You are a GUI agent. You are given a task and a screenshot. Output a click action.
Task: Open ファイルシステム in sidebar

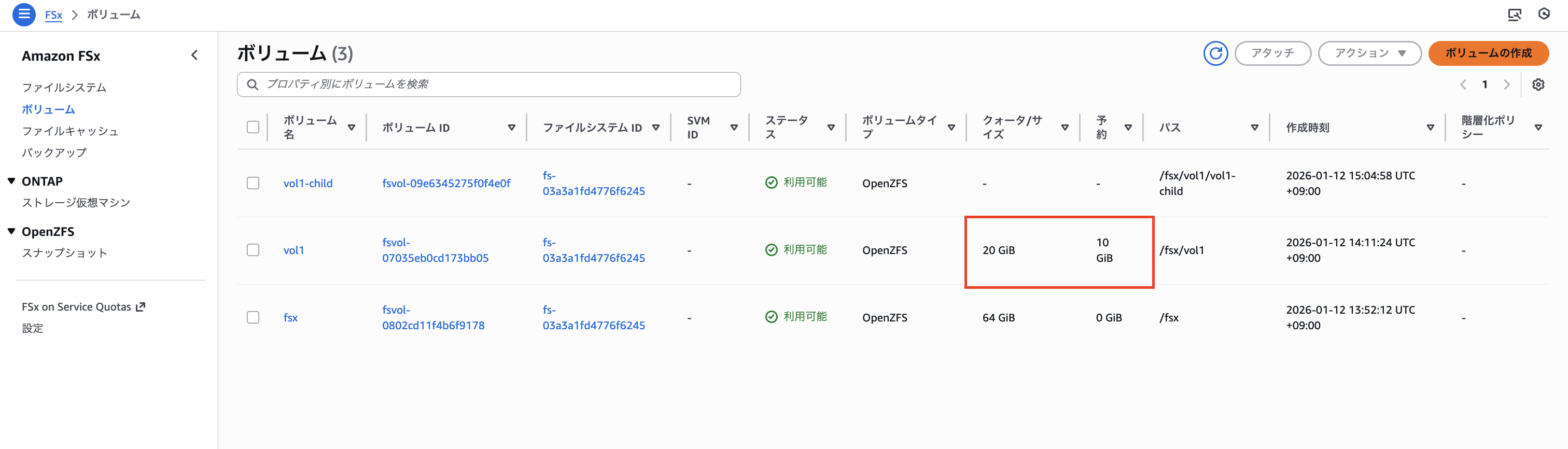64,88
